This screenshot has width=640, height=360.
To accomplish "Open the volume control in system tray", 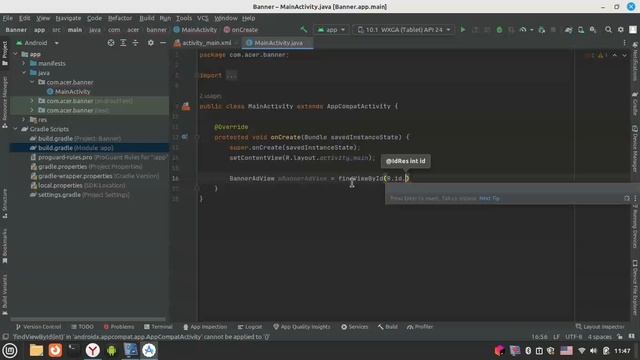I will [x=593, y=351].
